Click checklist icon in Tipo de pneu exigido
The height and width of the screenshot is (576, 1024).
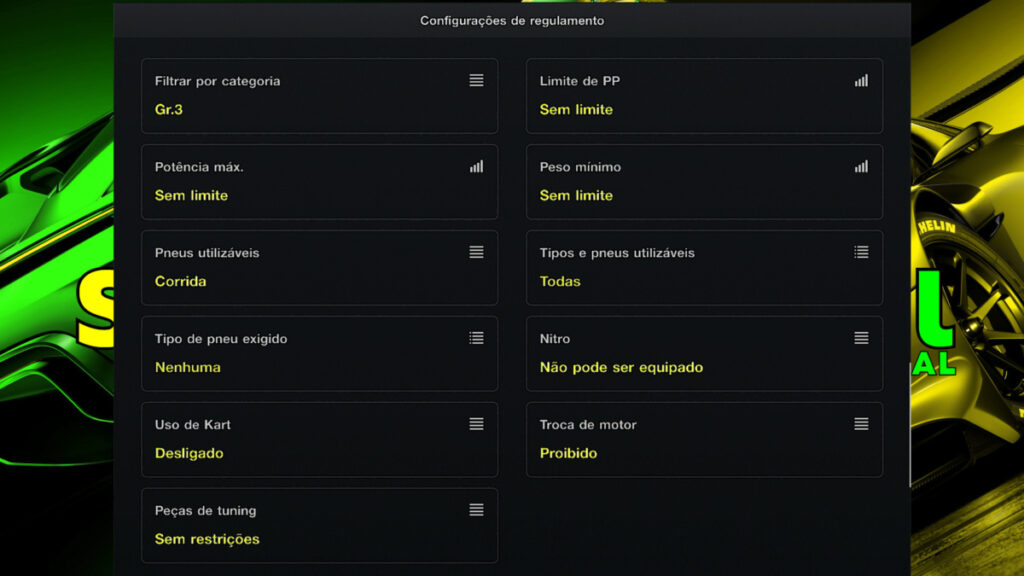(x=476, y=338)
